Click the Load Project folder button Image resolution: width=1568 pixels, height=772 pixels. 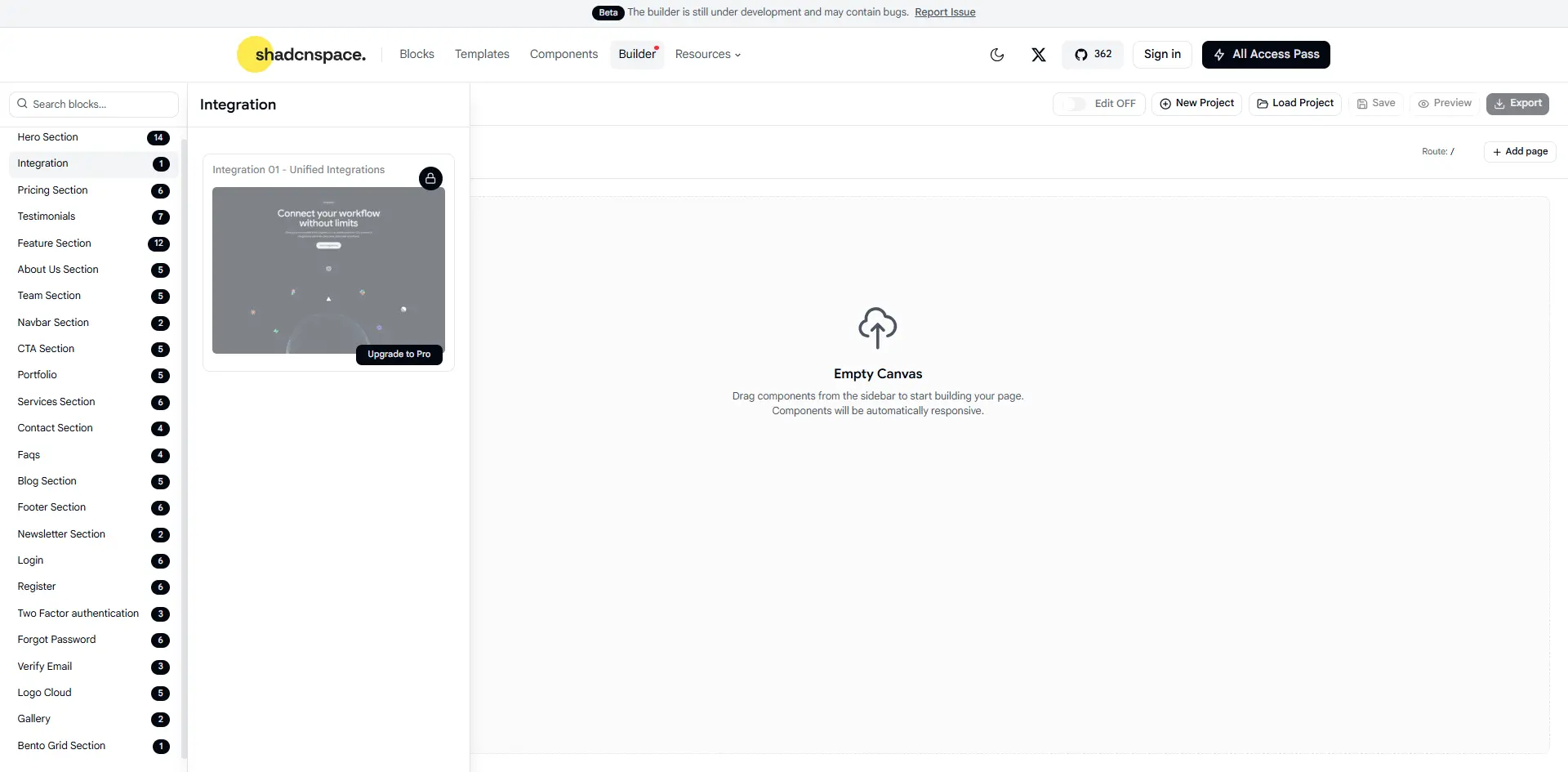coord(1294,104)
